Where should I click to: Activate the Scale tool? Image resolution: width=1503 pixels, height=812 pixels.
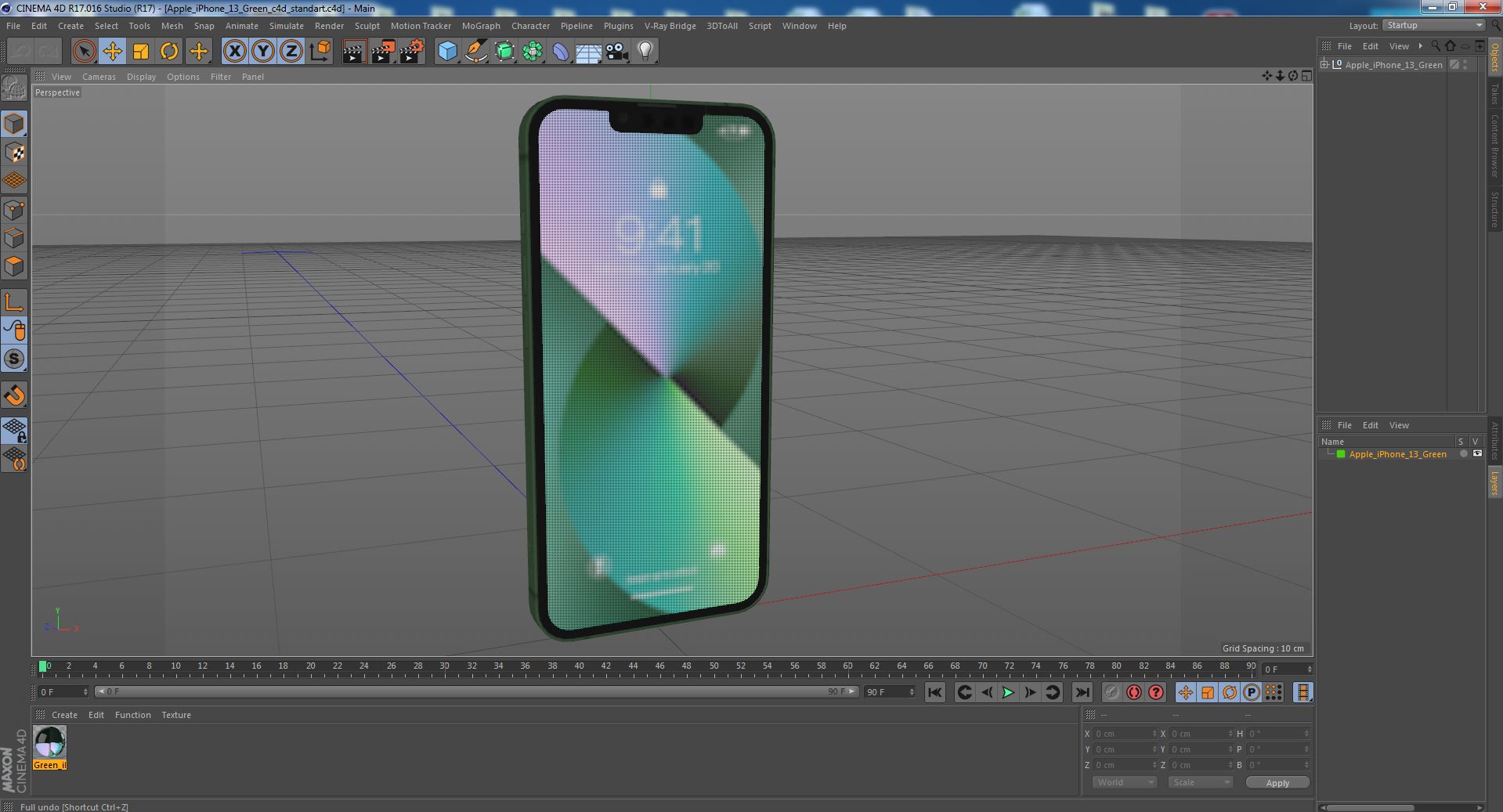[x=141, y=52]
